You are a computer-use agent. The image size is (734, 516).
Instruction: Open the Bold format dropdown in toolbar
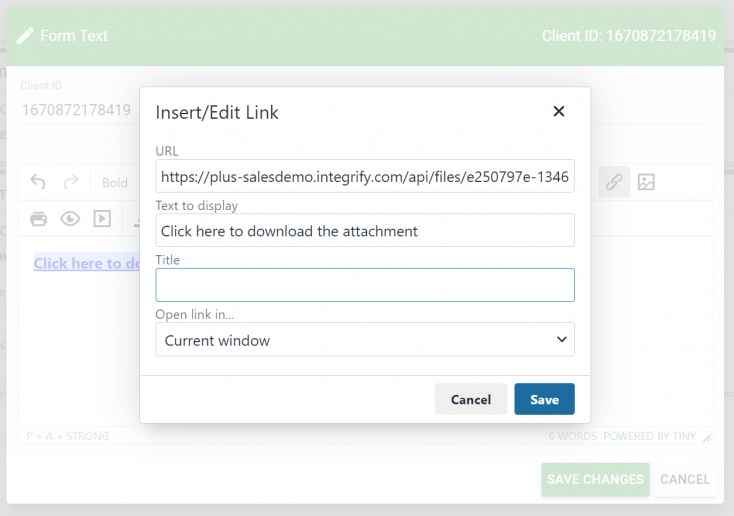115,182
